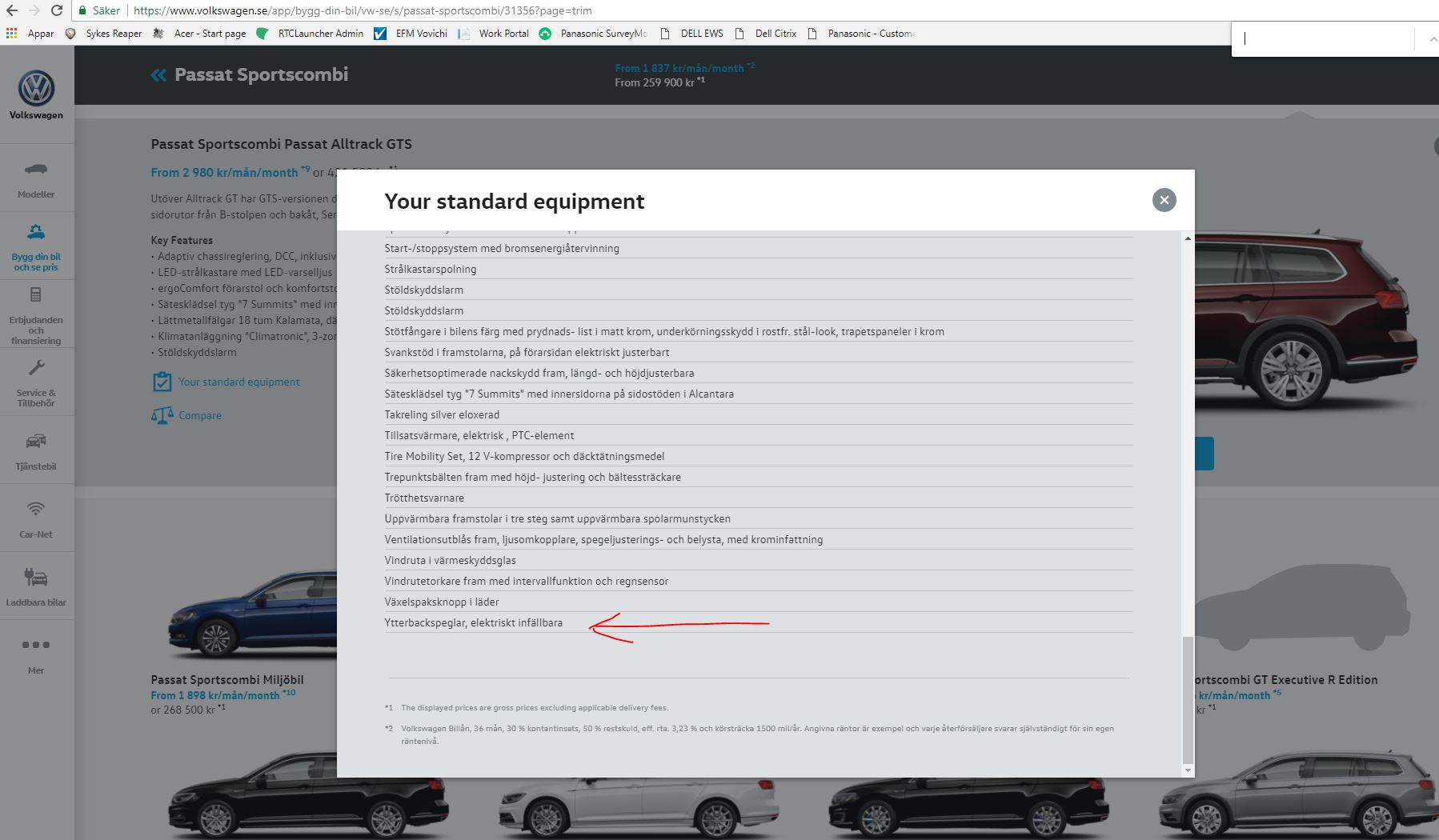Viewport: 1439px width, 840px height.
Task: Click 'Växelspaksknopp i läder' row
Action: pos(758,602)
